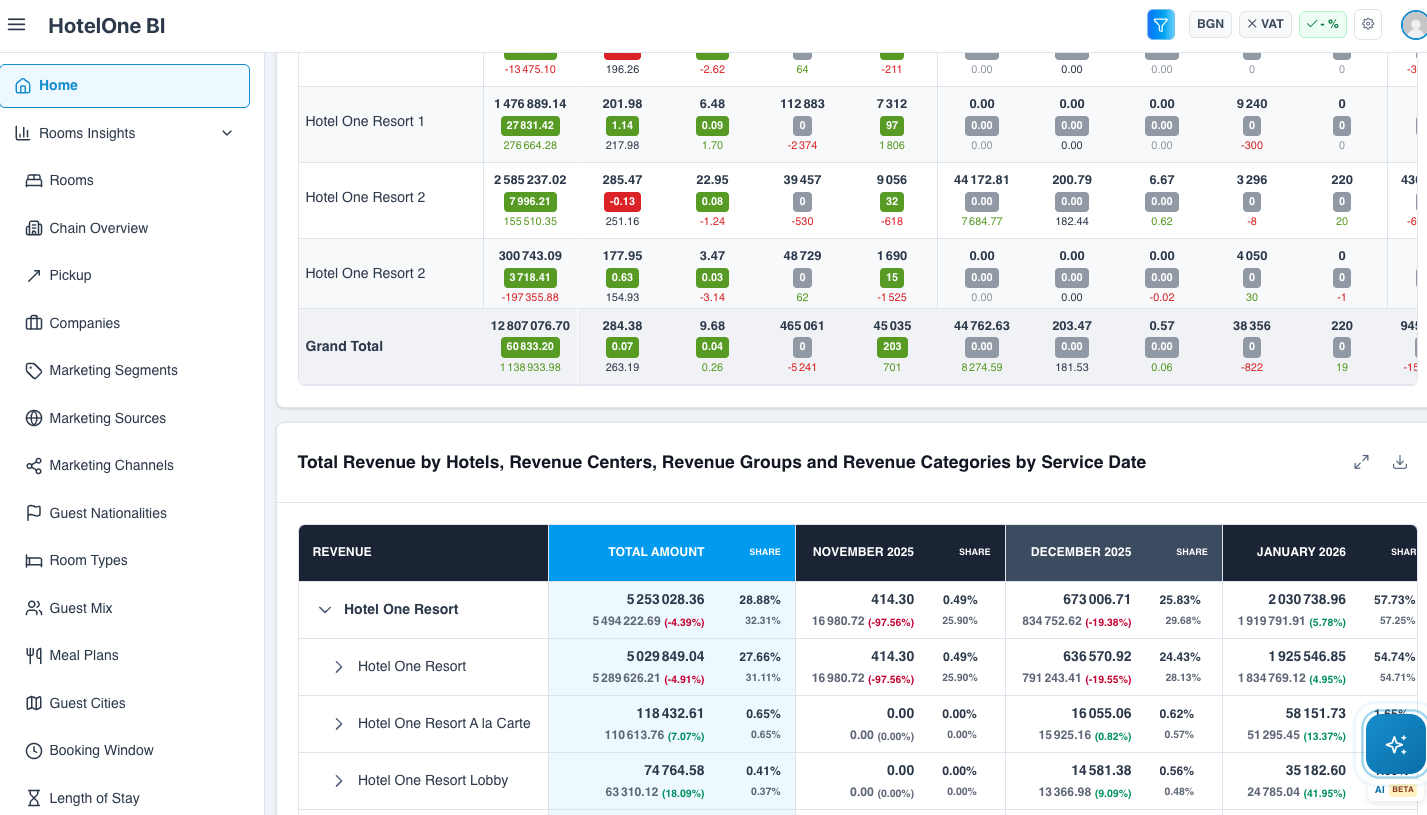Go to the Home page
This screenshot has height=815, width=1427.
pos(59,85)
